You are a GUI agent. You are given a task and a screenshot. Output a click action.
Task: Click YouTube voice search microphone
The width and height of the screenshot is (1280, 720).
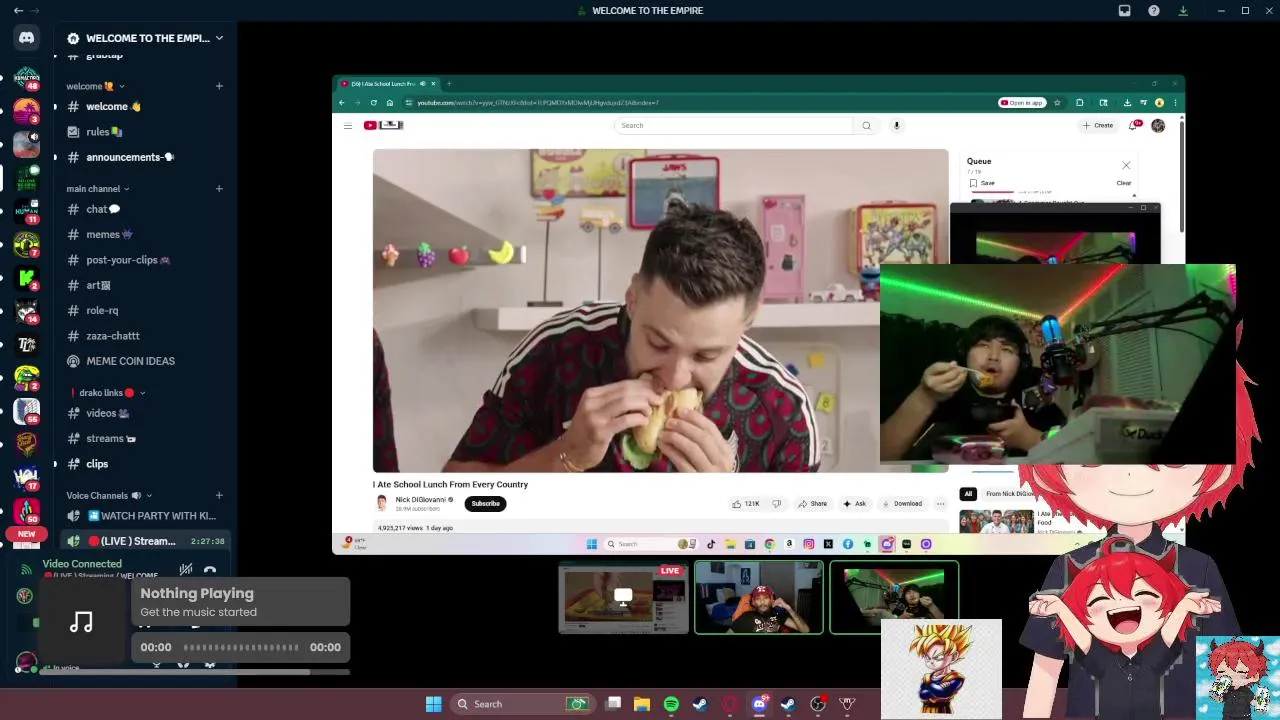[x=896, y=125]
